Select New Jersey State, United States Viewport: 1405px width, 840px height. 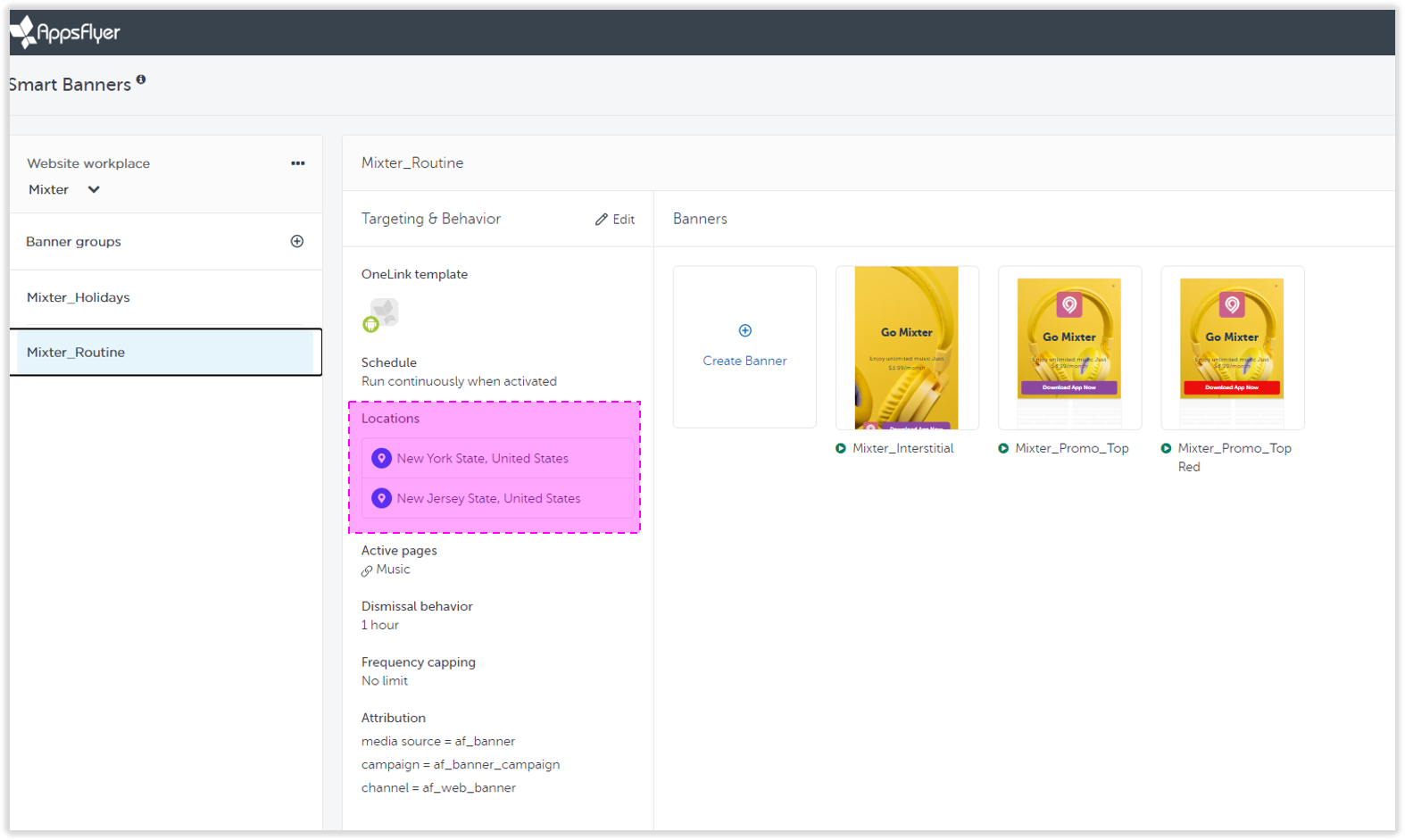[x=498, y=498]
